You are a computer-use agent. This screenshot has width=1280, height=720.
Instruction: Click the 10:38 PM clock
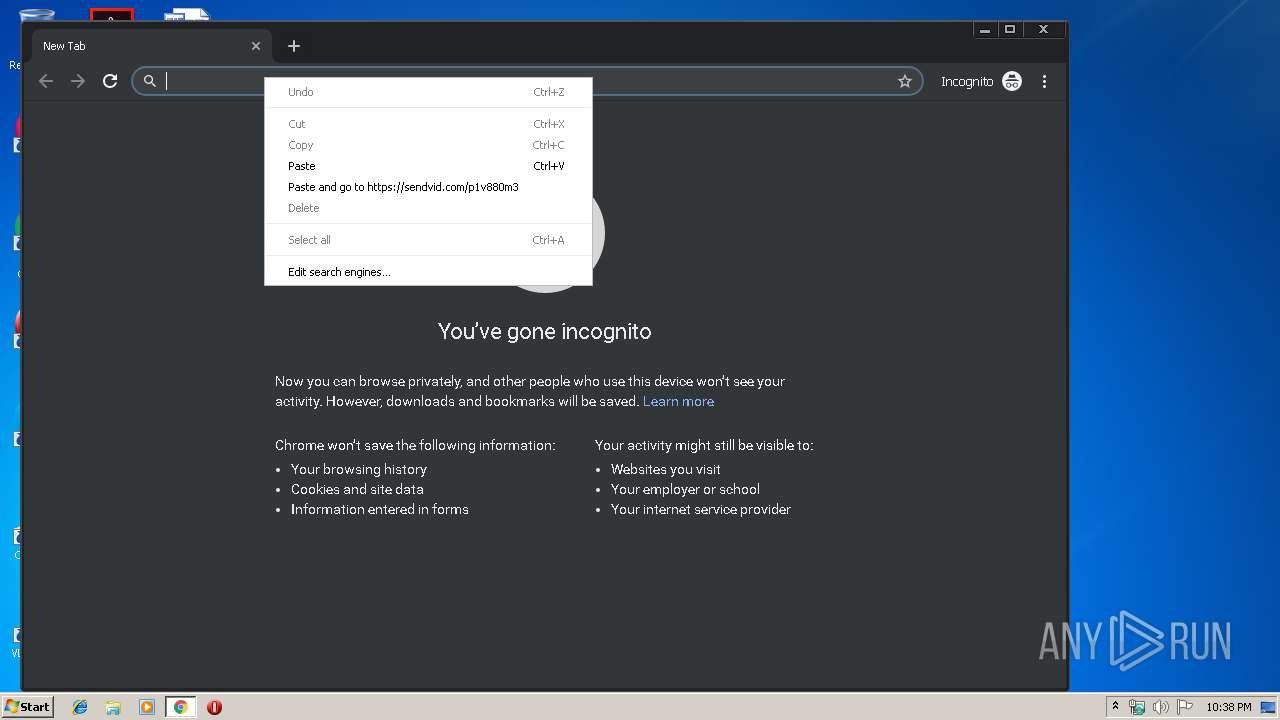[x=1228, y=707]
